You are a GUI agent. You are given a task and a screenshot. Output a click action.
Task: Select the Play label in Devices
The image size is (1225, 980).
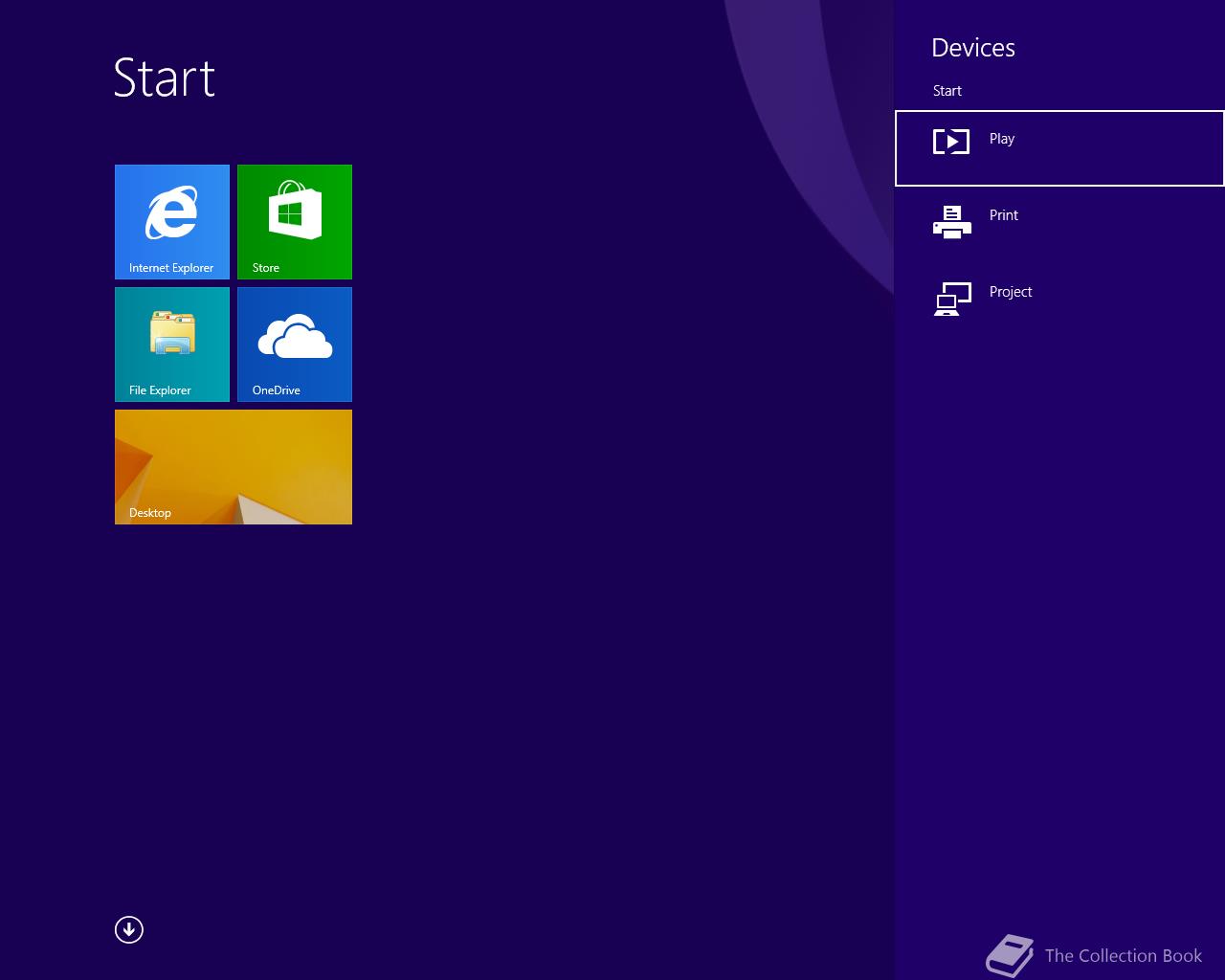click(x=1002, y=139)
